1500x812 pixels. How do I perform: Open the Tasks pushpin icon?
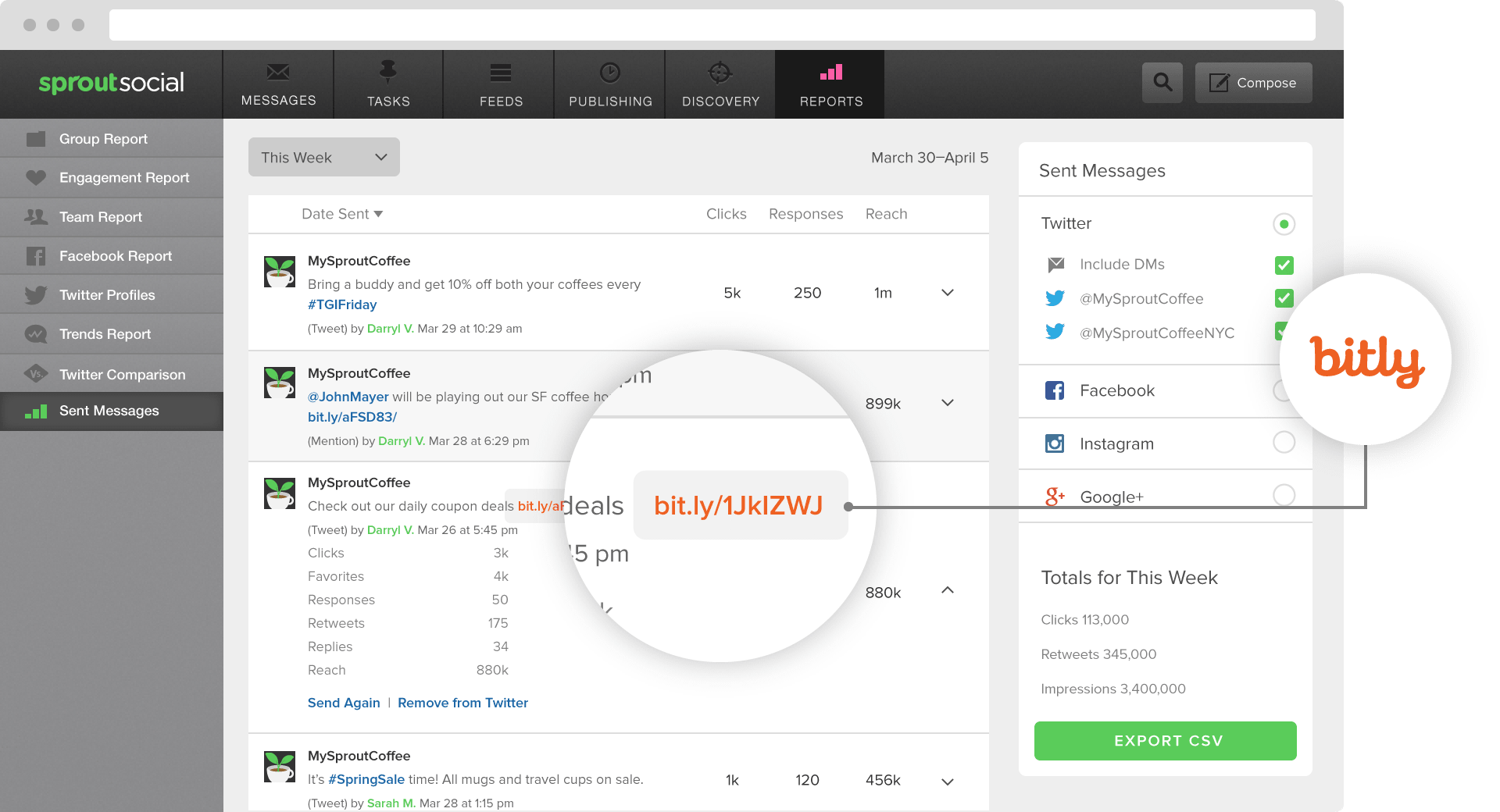(387, 72)
